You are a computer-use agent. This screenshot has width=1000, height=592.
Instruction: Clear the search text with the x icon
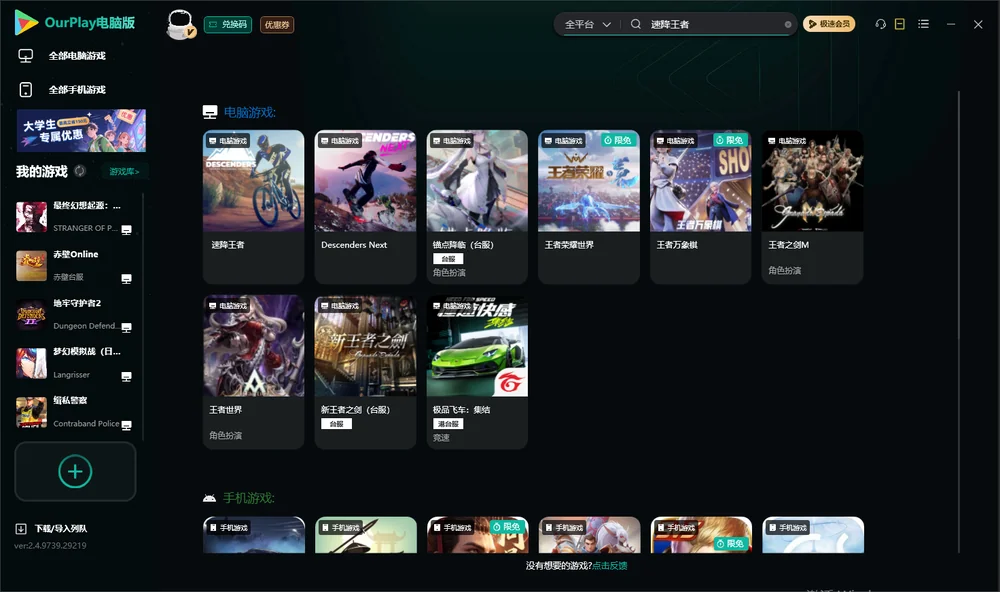(788, 24)
